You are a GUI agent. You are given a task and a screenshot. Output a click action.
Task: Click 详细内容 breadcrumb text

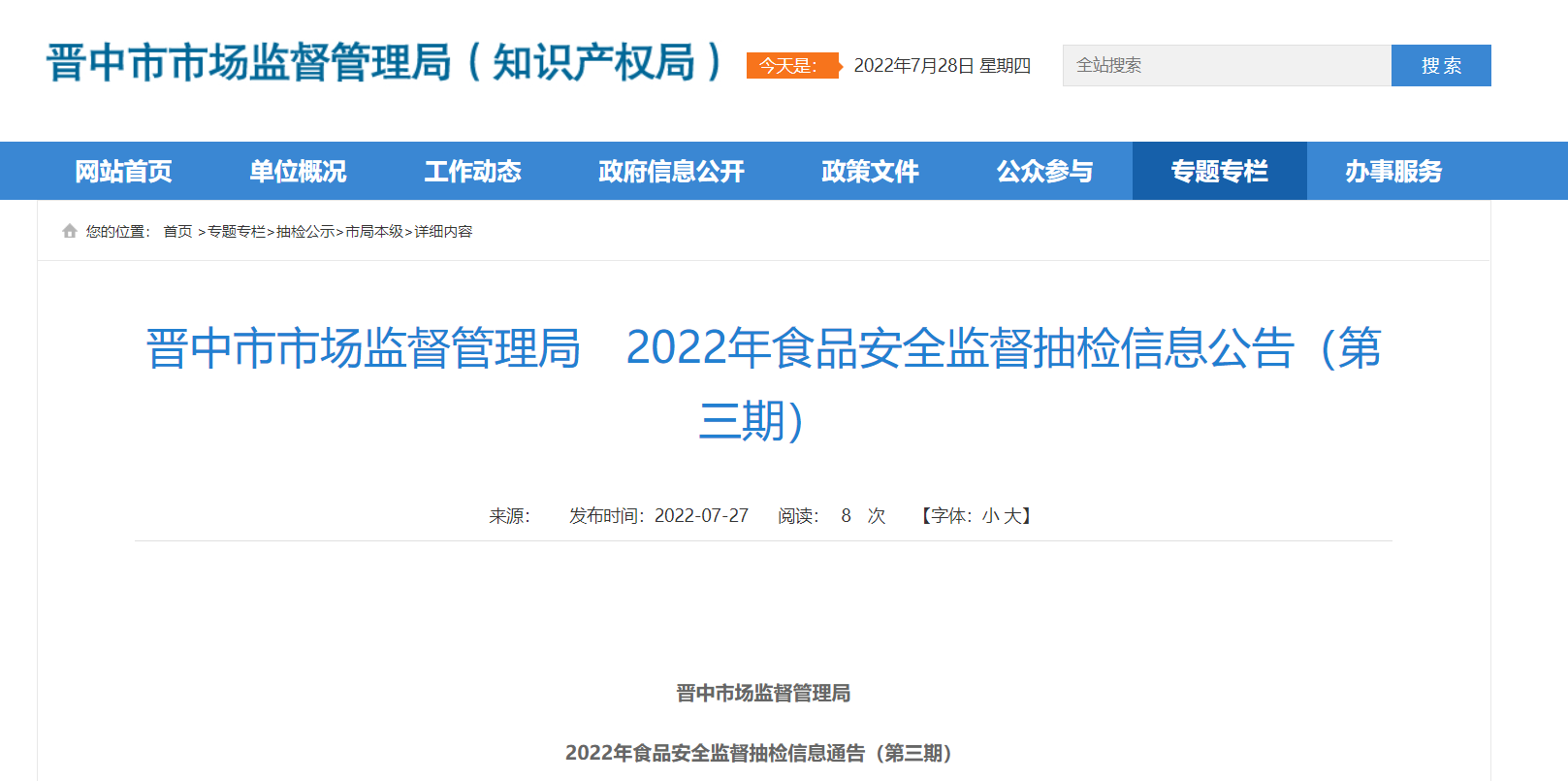point(443,231)
